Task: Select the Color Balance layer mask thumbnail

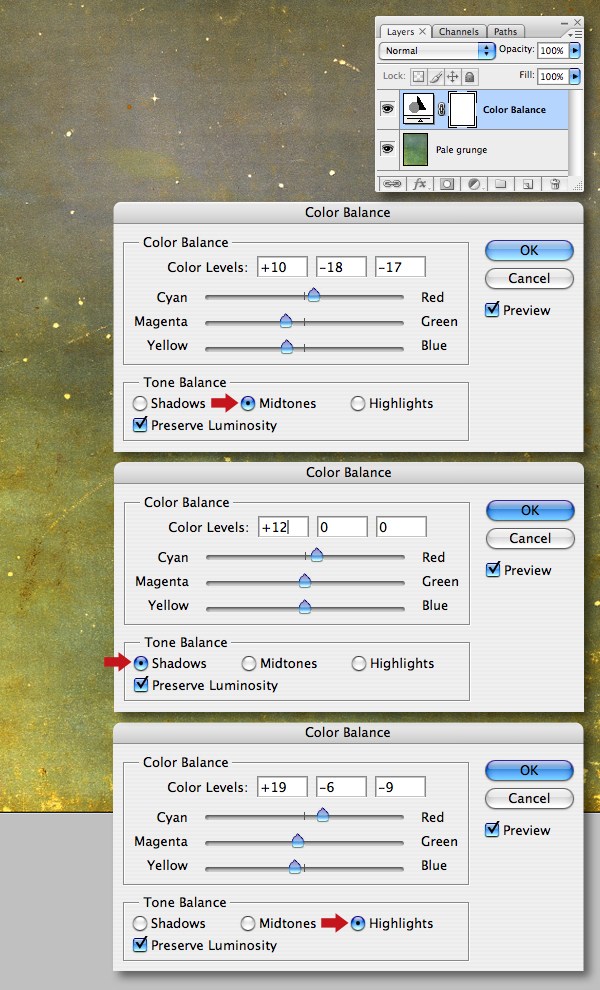Action: click(x=462, y=109)
